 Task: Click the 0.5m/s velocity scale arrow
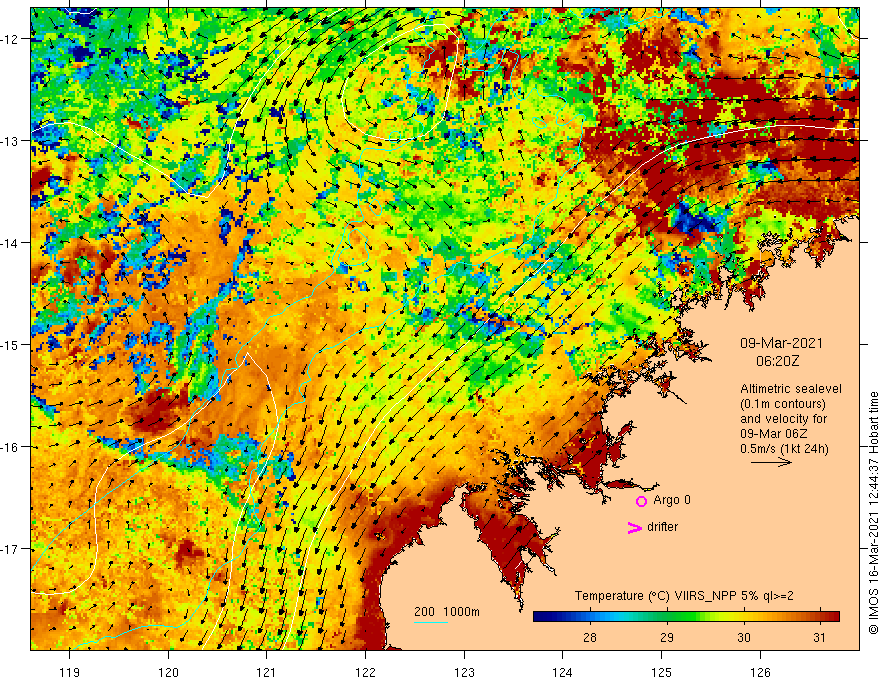click(772, 462)
